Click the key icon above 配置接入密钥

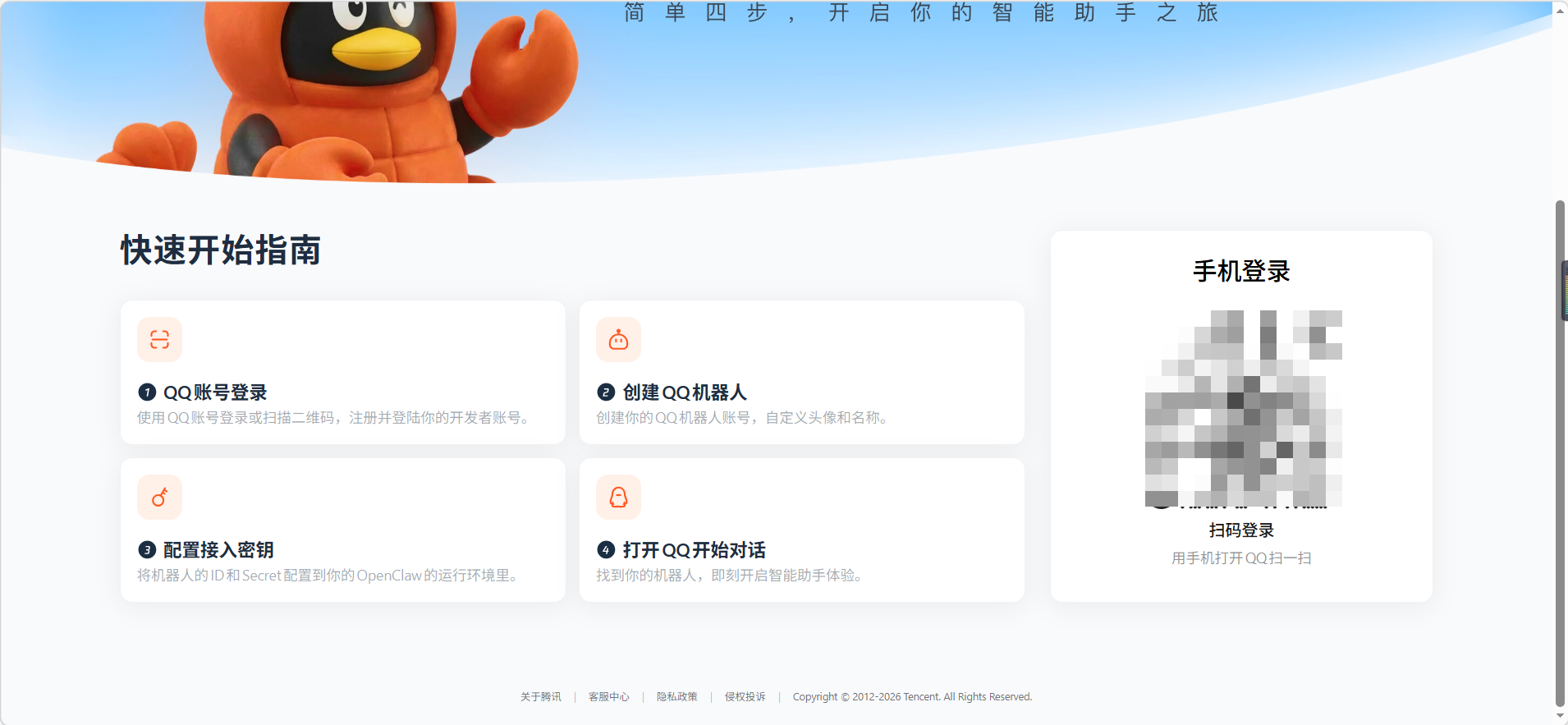point(159,498)
